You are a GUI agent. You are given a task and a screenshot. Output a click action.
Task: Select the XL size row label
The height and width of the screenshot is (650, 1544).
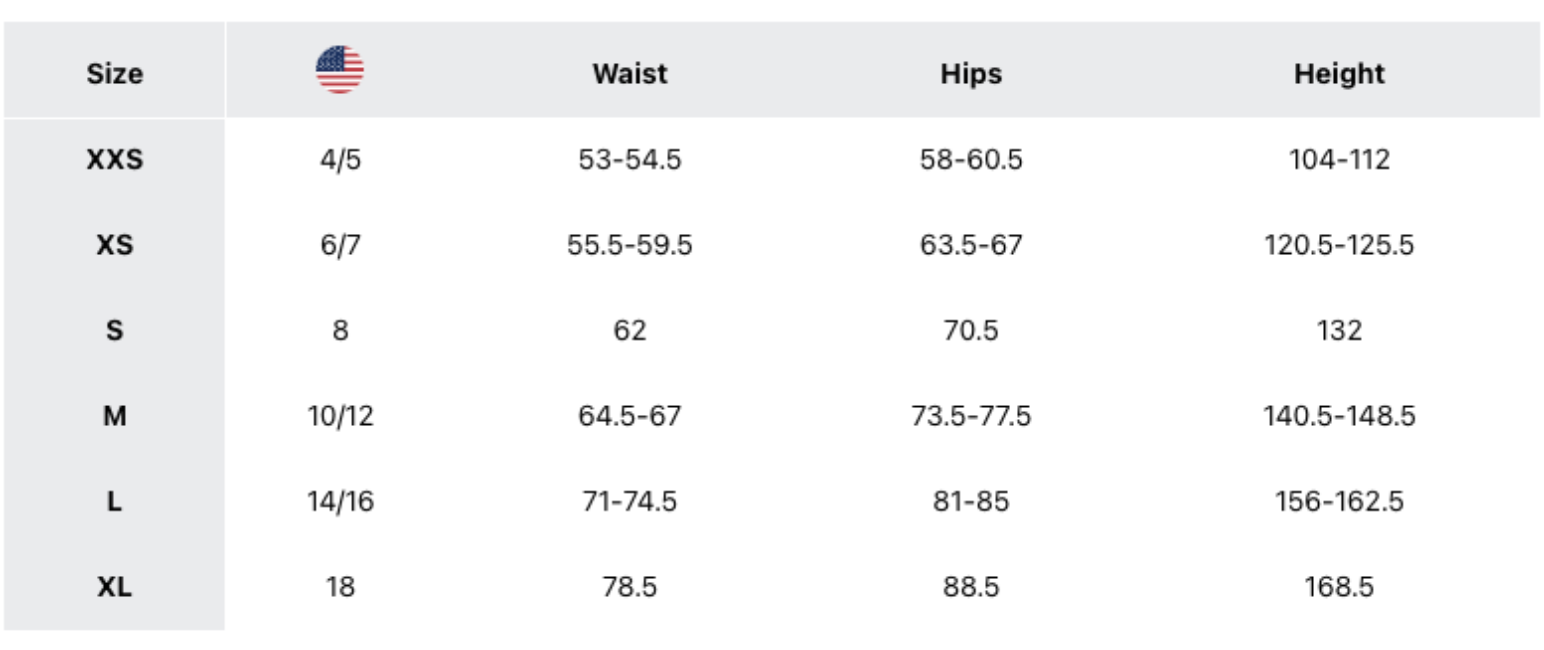(115, 587)
